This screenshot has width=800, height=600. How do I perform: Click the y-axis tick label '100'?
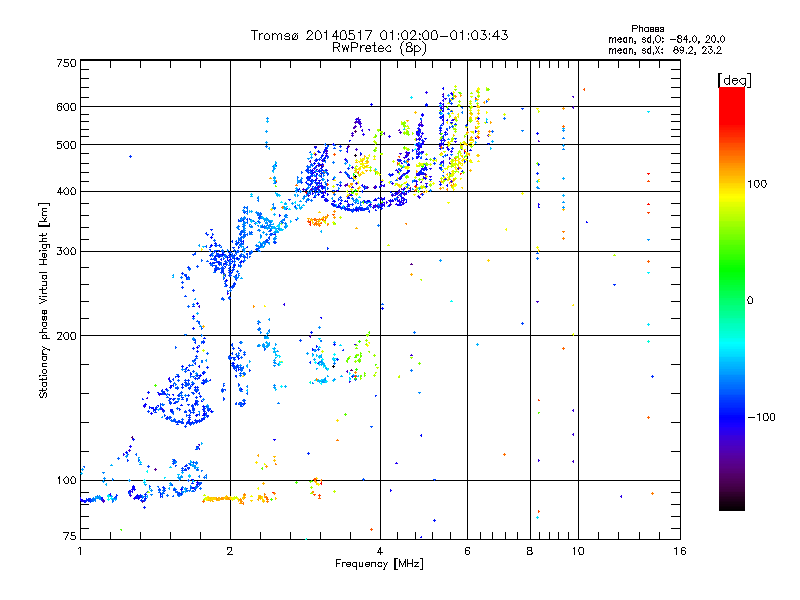pos(66,481)
